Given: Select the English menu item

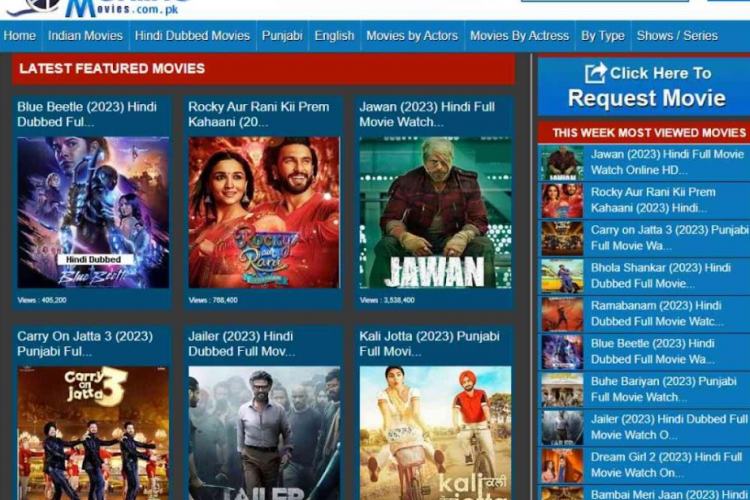Looking at the screenshot, I should coord(334,36).
